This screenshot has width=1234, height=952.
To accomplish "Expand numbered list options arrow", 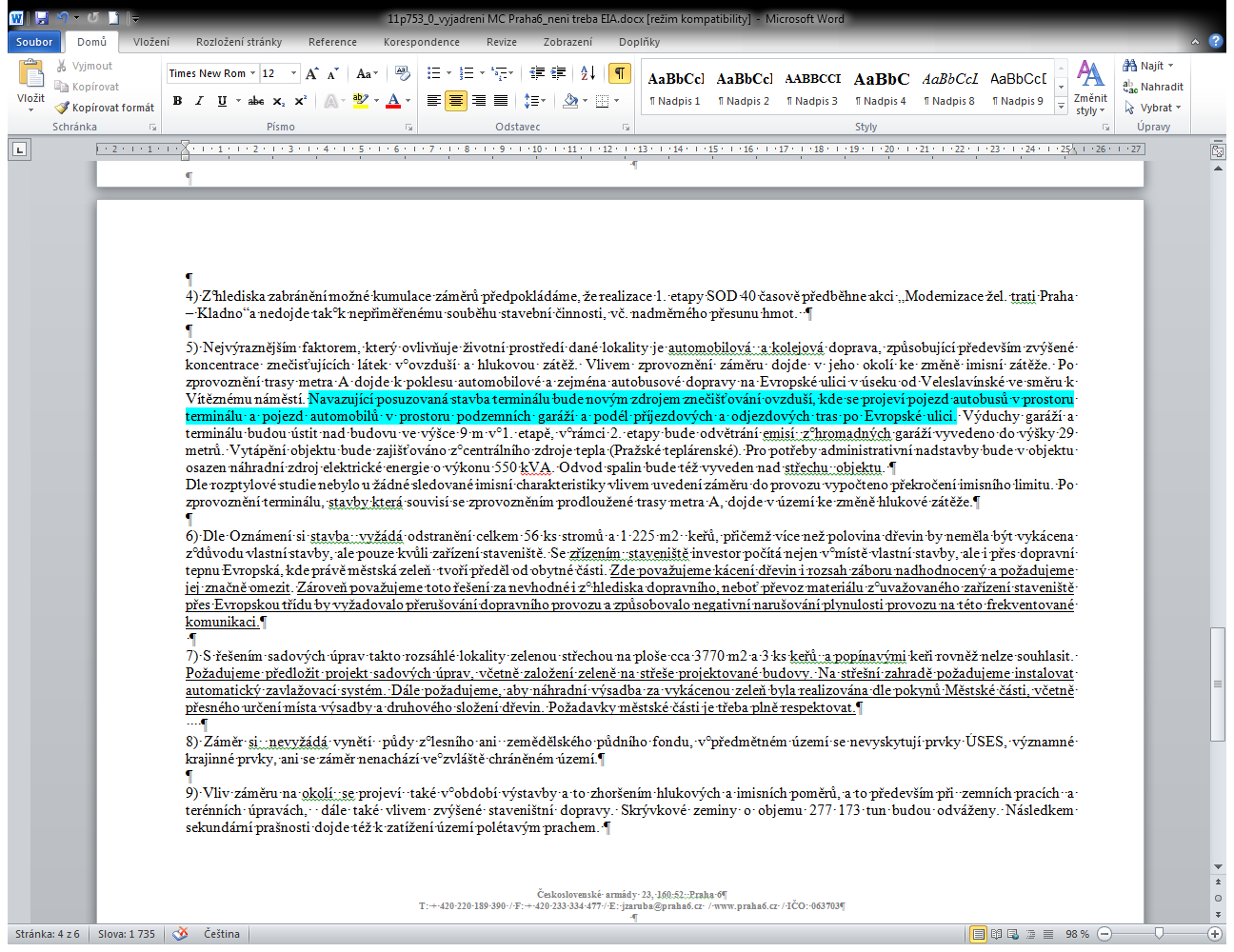I will tap(482, 73).
